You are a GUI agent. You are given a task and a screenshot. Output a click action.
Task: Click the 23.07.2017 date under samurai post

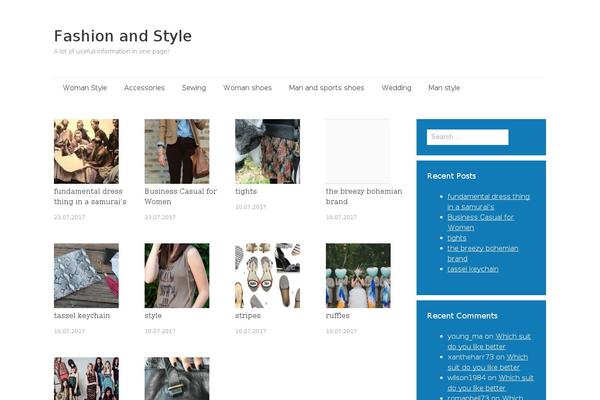pyautogui.click(x=69, y=217)
